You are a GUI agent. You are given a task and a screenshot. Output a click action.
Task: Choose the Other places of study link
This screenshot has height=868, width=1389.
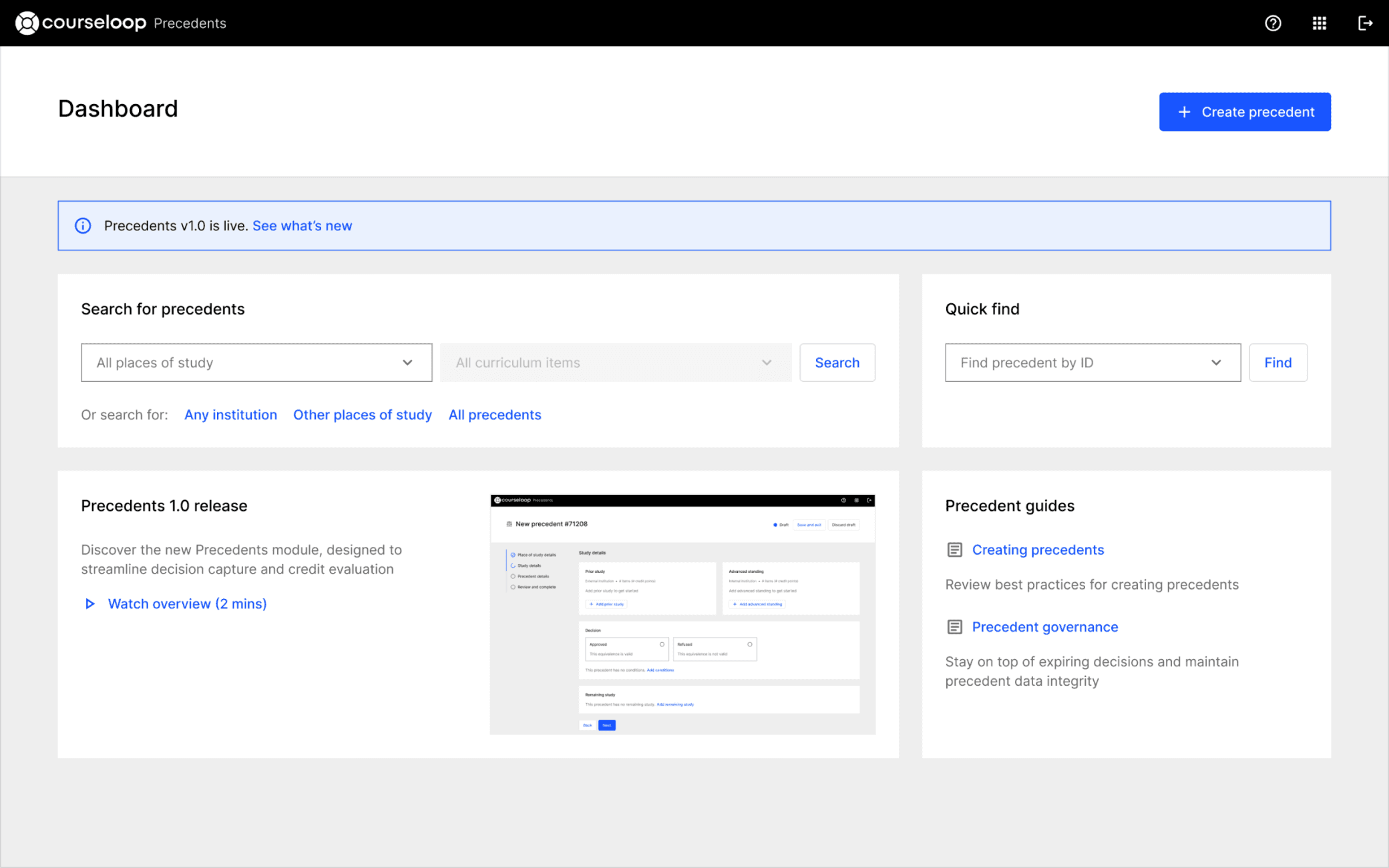tap(362, 415)
